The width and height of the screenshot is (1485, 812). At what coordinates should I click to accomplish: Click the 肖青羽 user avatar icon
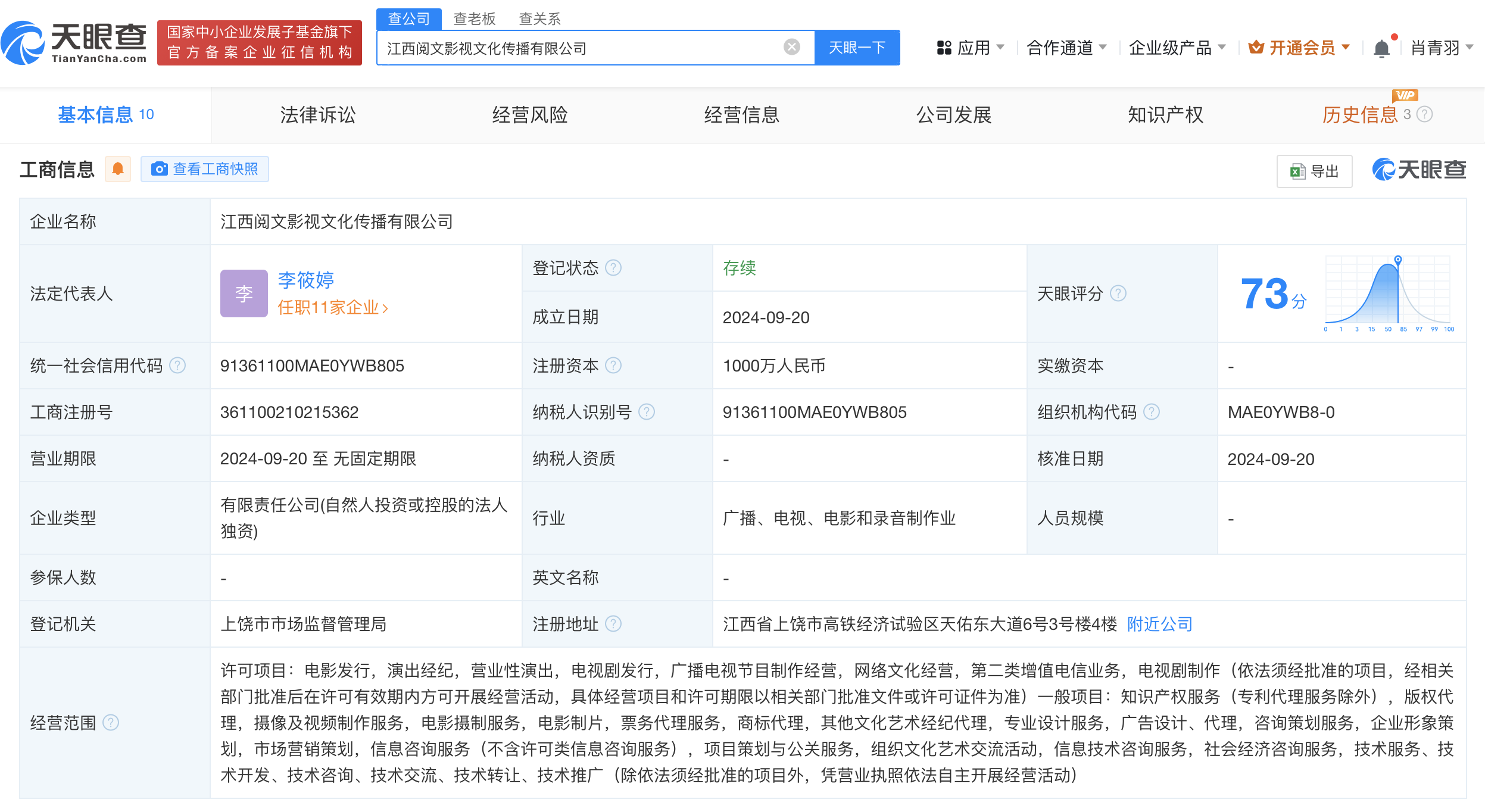point(1441,44)
